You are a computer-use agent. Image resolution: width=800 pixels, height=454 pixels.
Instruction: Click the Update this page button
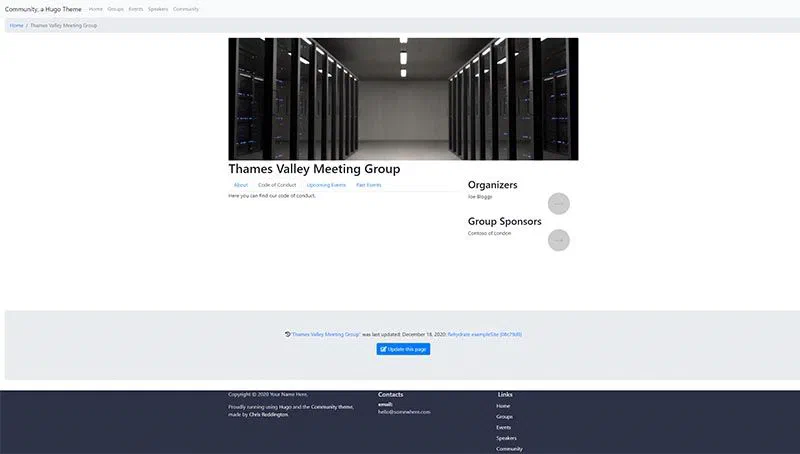[x=403, y=349]
